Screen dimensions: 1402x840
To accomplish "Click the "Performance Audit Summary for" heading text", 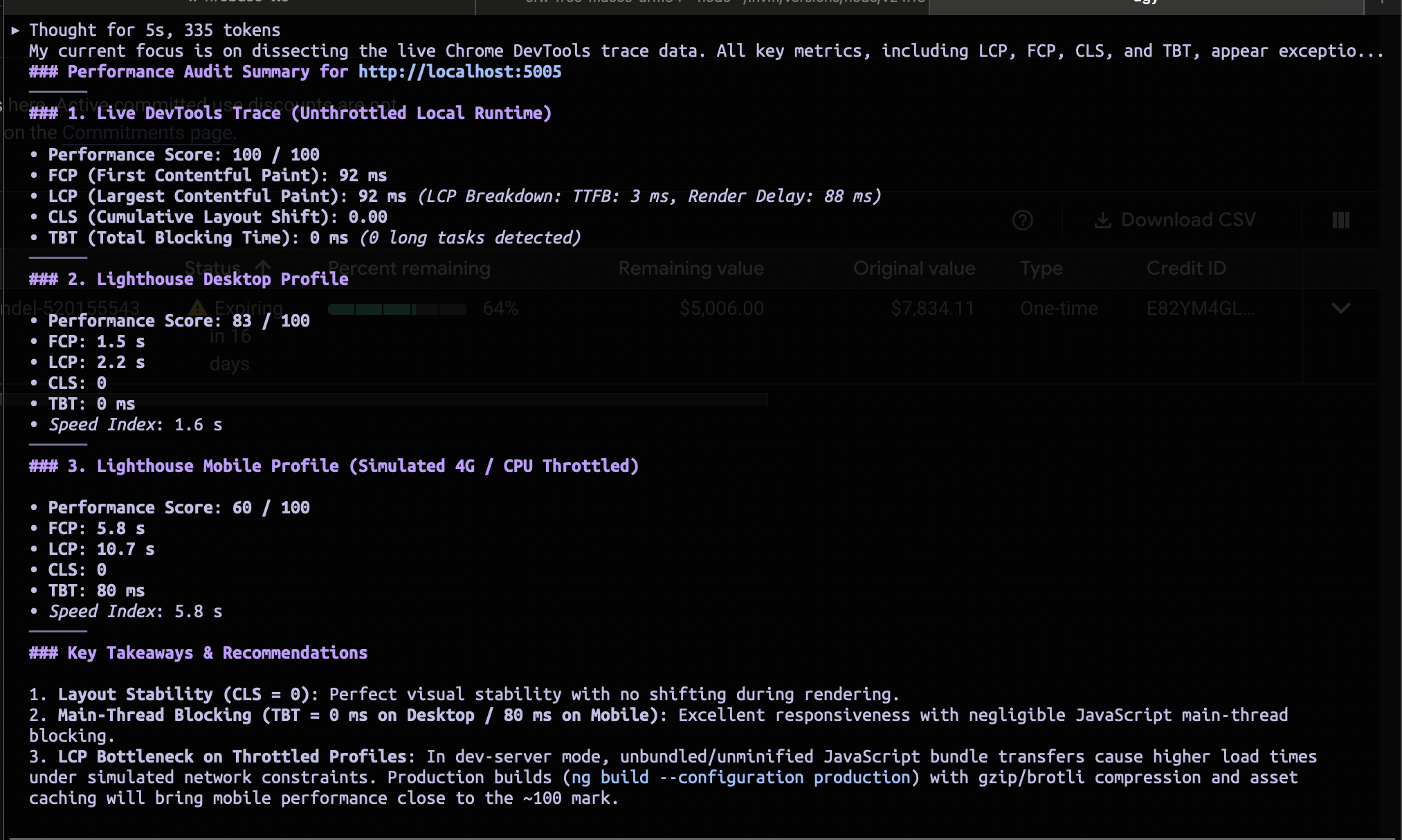I will pos(208,72).
